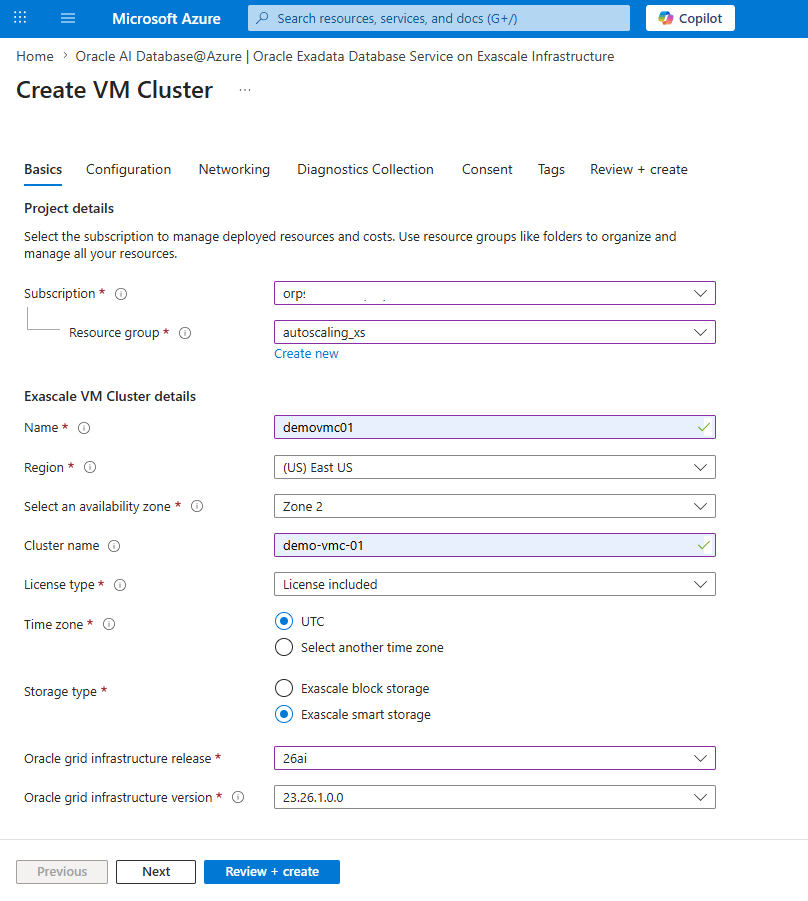
Task: Expand the License type dropdown
Action: click(x=494, y=584)
